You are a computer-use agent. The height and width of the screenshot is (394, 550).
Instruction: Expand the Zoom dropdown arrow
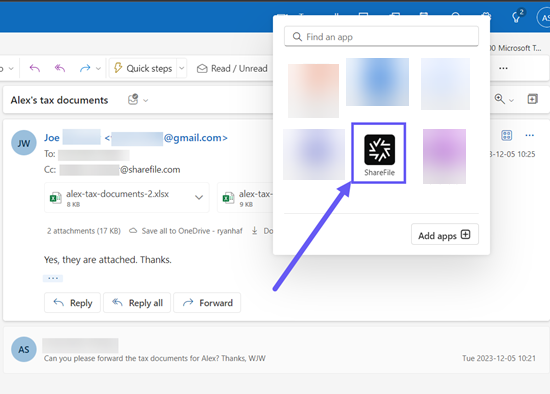(x=511, y=101)
